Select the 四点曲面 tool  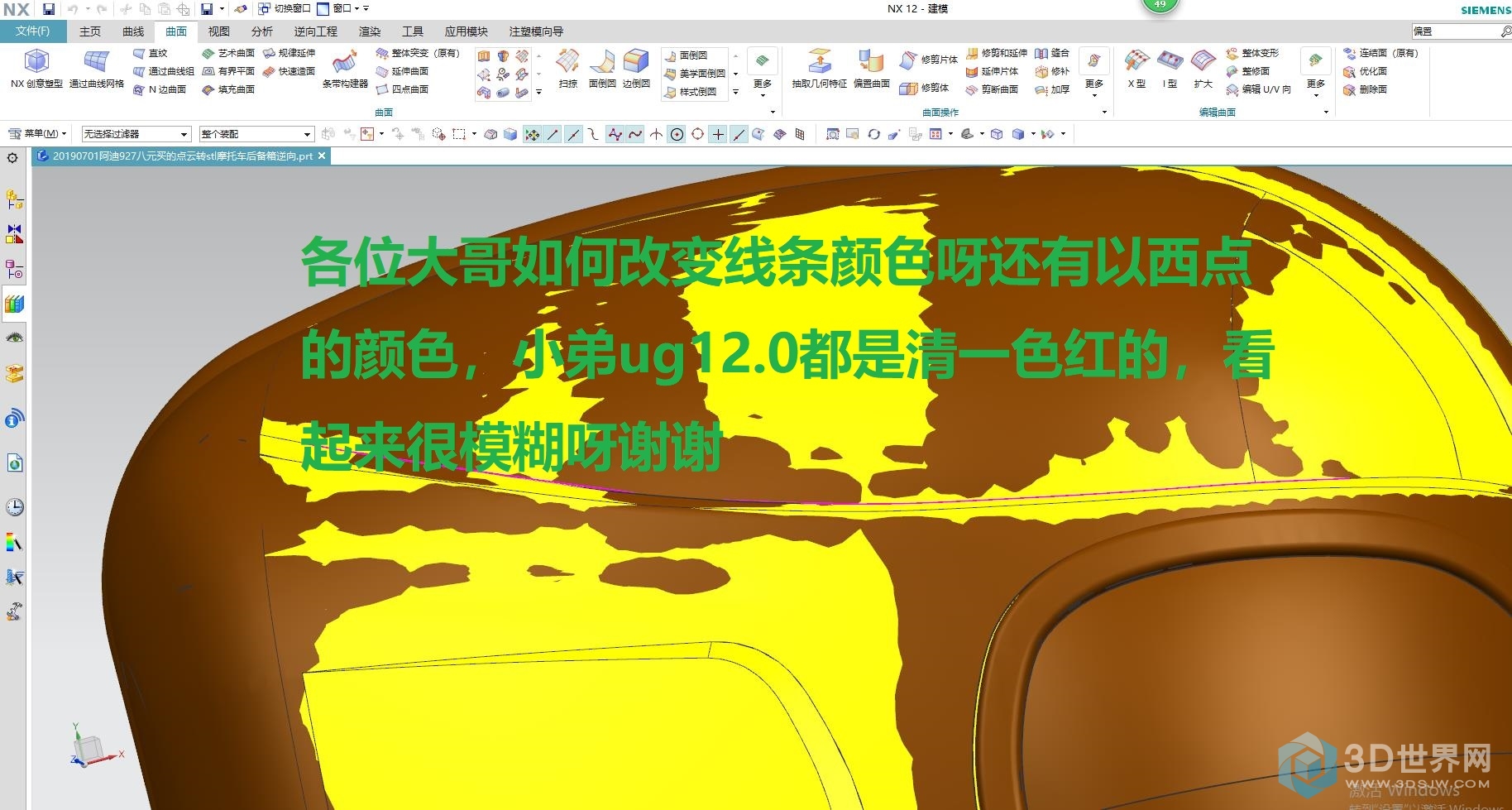click(402, 89)
